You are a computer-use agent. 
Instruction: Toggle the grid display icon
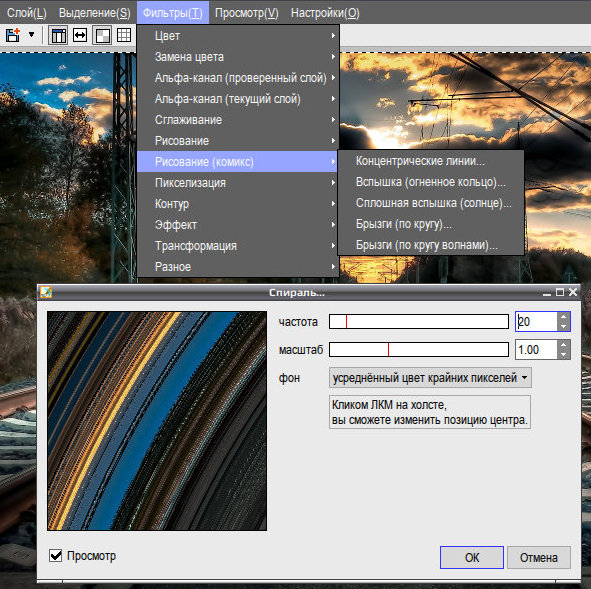pos(124,35)
